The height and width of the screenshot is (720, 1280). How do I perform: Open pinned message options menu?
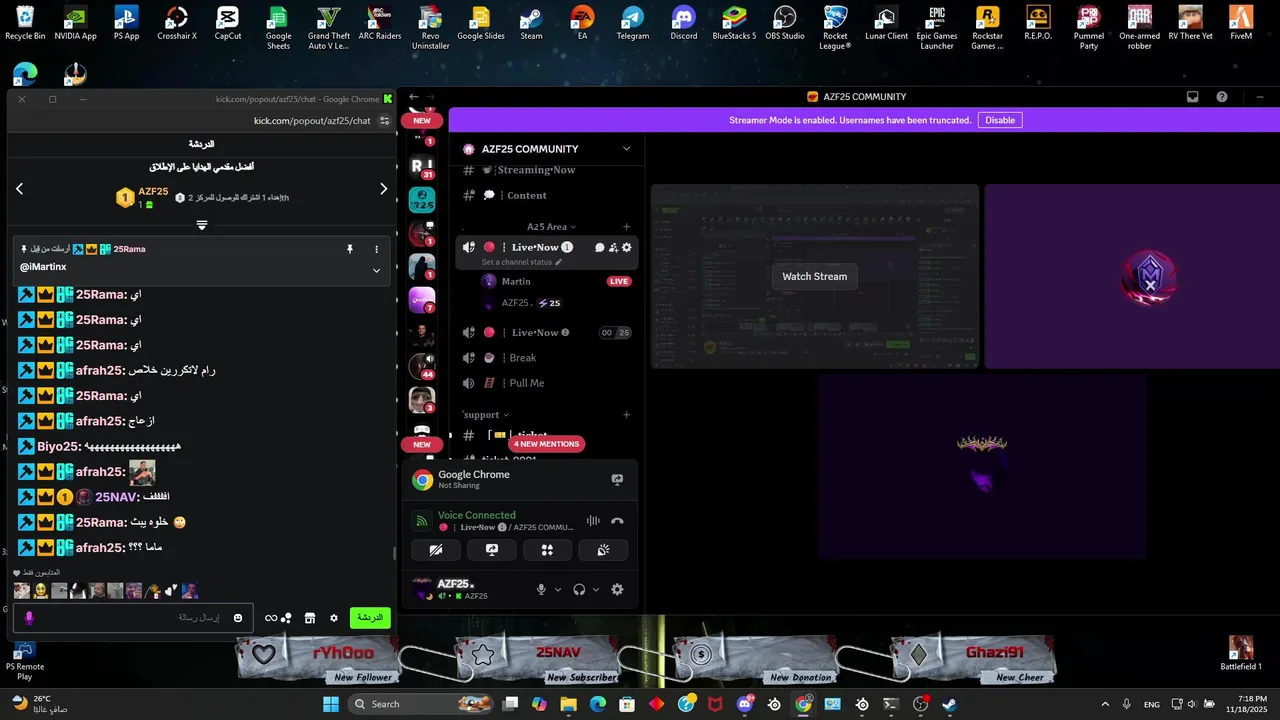point(376,249)
